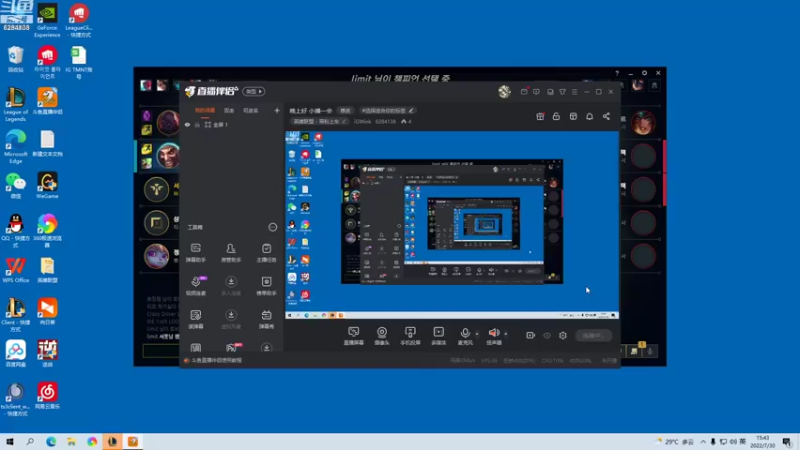
Task: Add a 摄像头 camera source
Action: [382, 336]
